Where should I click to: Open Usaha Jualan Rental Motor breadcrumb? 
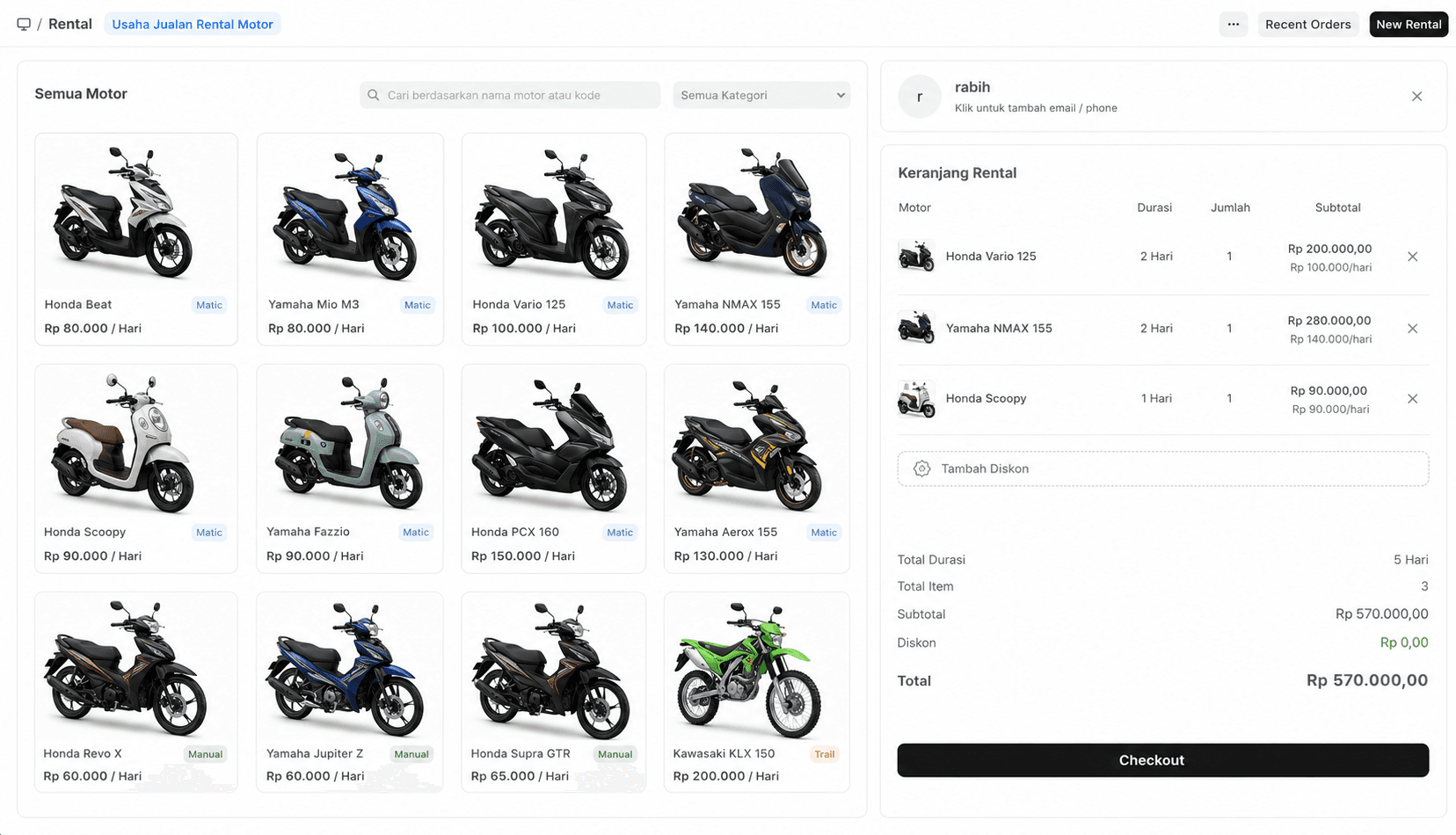pos(193,25)
